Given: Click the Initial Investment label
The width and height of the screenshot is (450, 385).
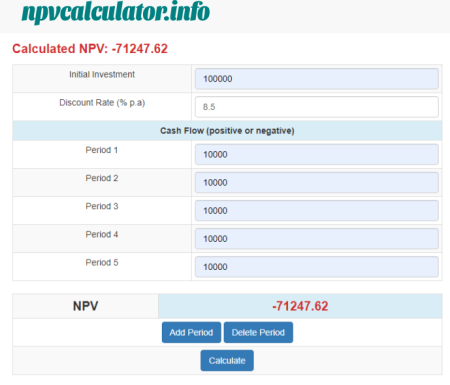Looking at the screenshot, I should [x=102, y=74].
